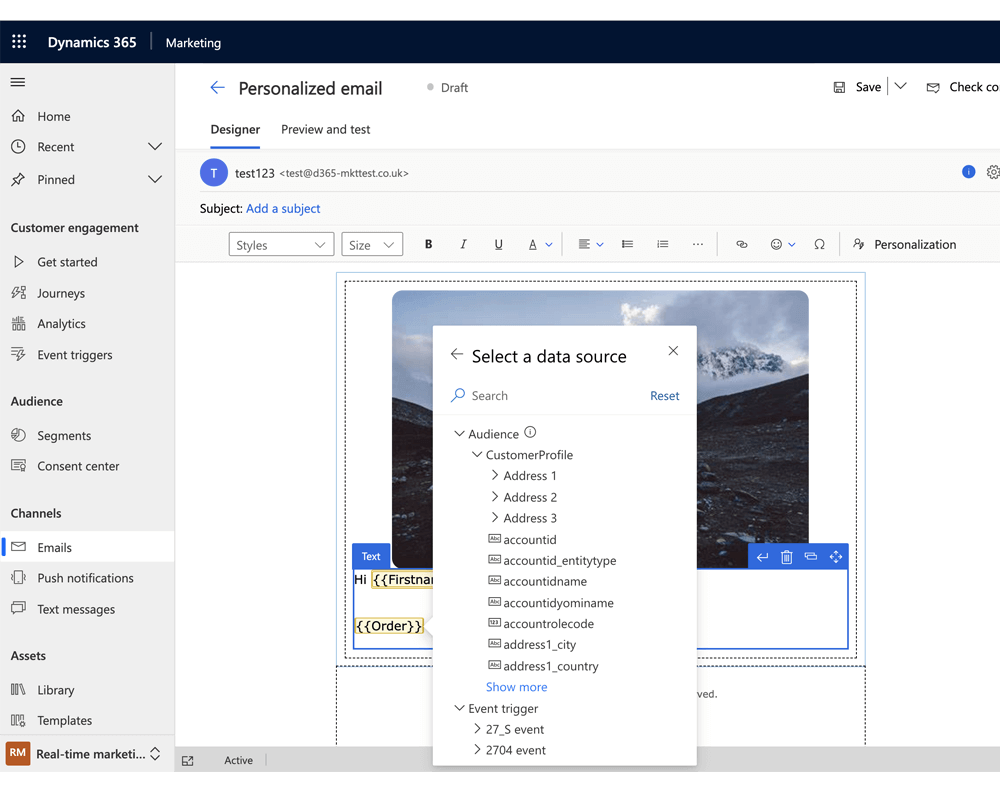Switch to the Designer tab

click(235, 130)
